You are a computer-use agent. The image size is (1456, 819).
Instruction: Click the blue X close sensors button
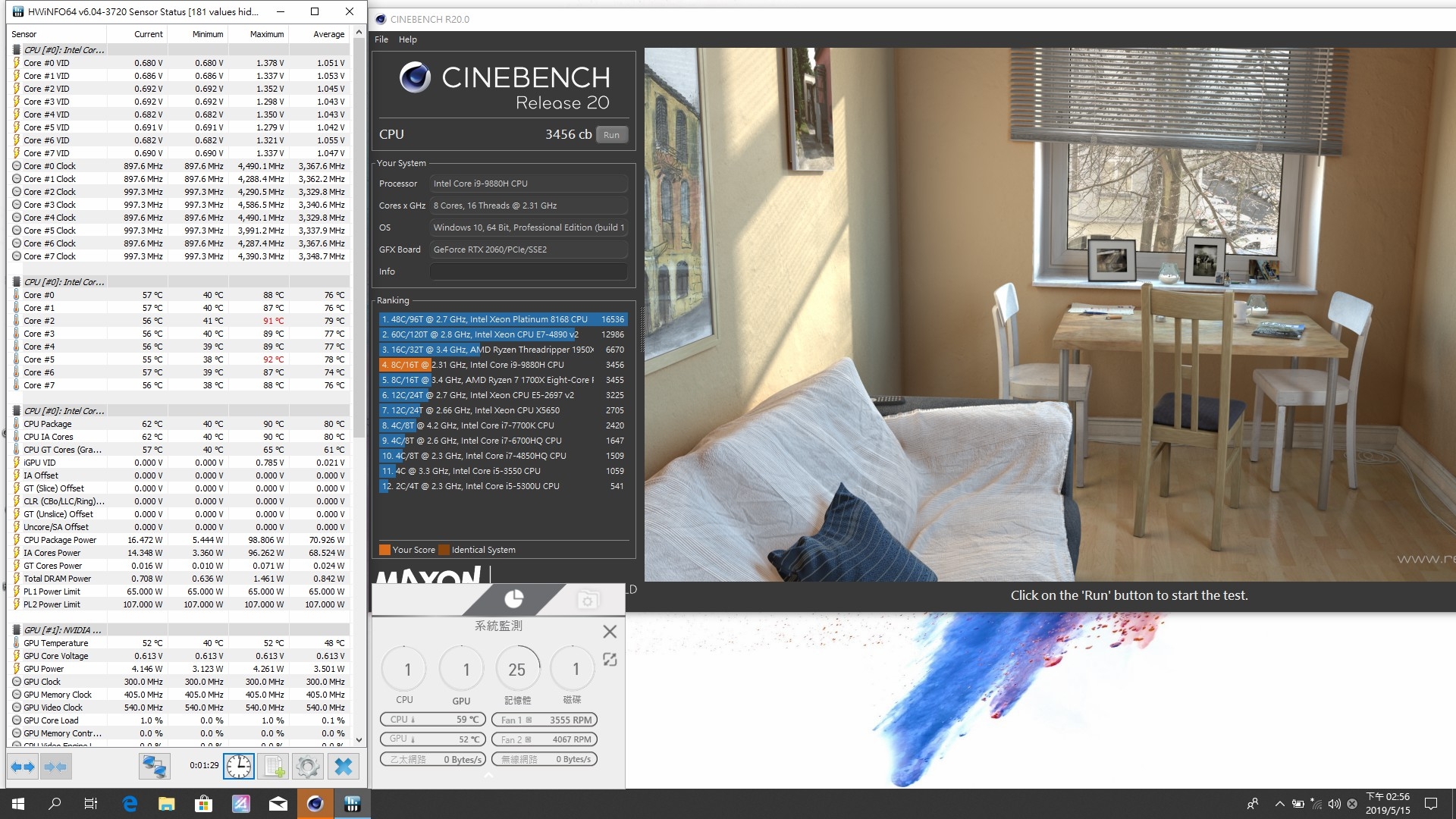(x=343, y=767)
